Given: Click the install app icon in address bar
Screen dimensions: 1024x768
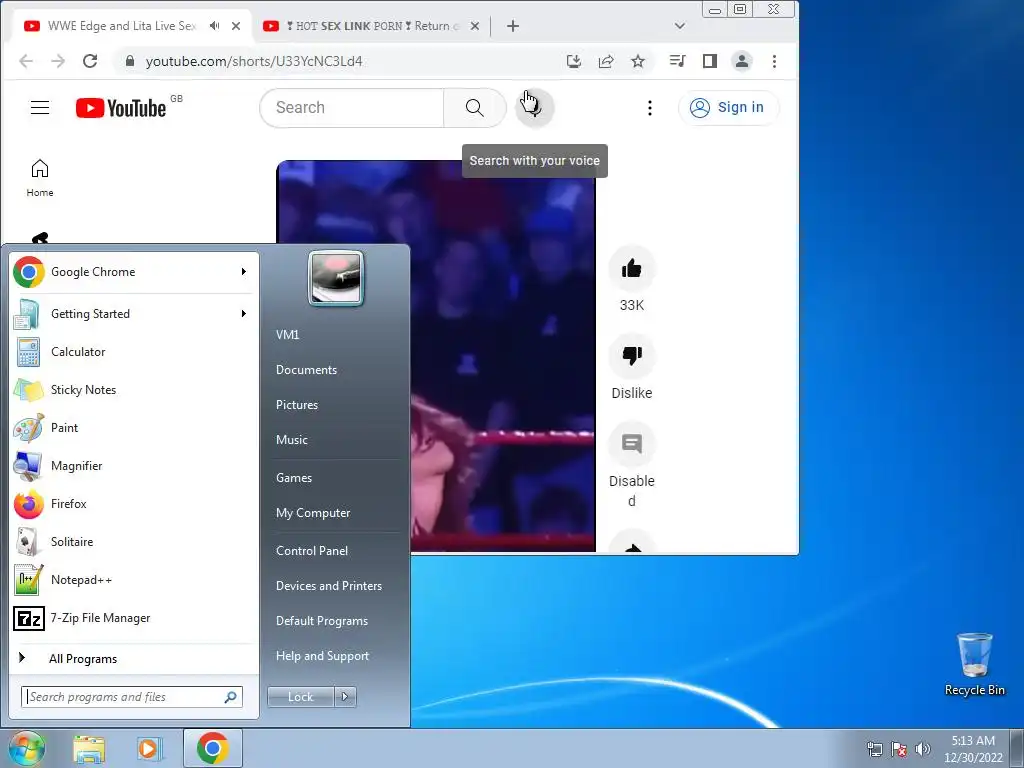Looking at the screenshot, I should [x=573, y=61].
